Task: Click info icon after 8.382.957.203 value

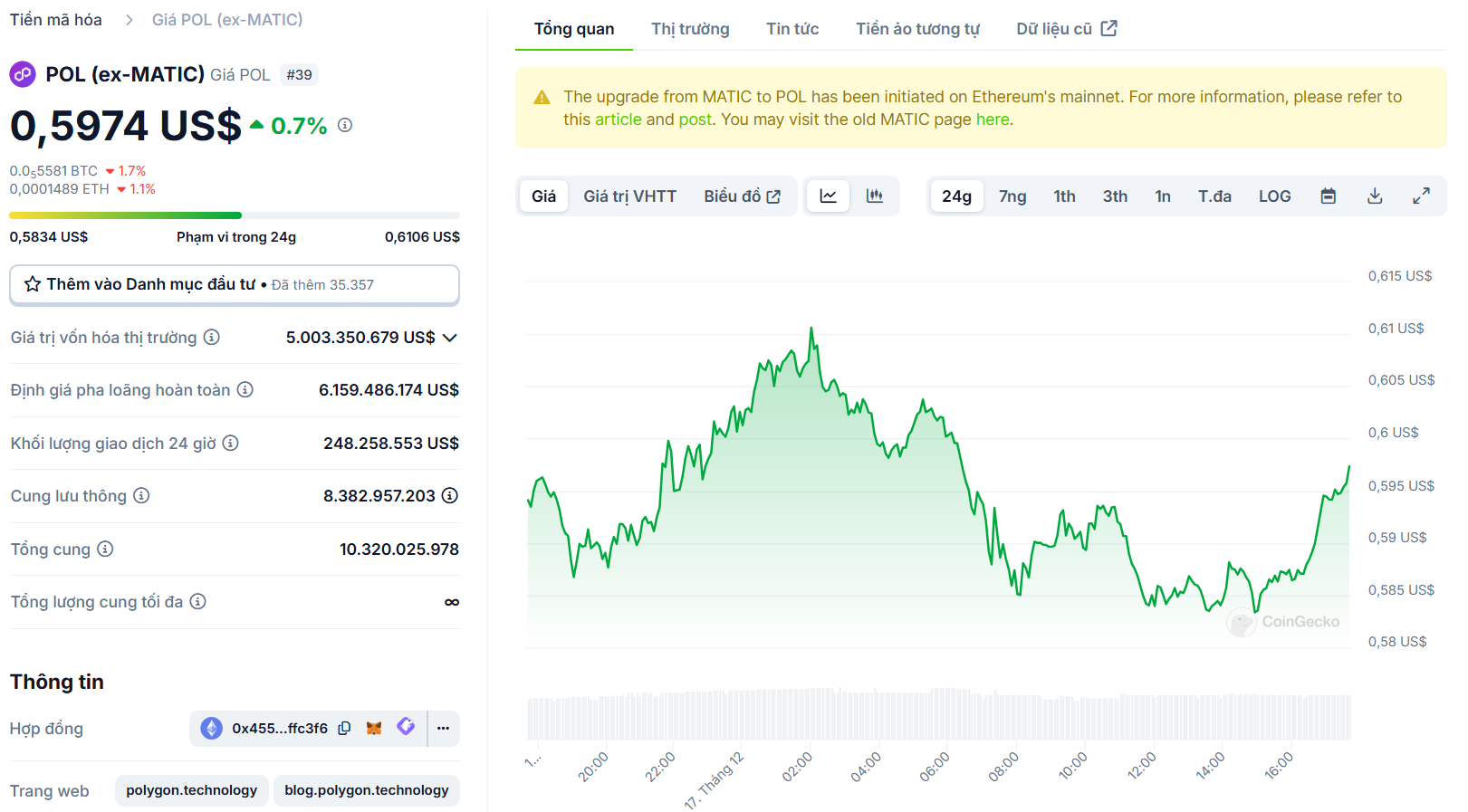Action: coord(450,495)
